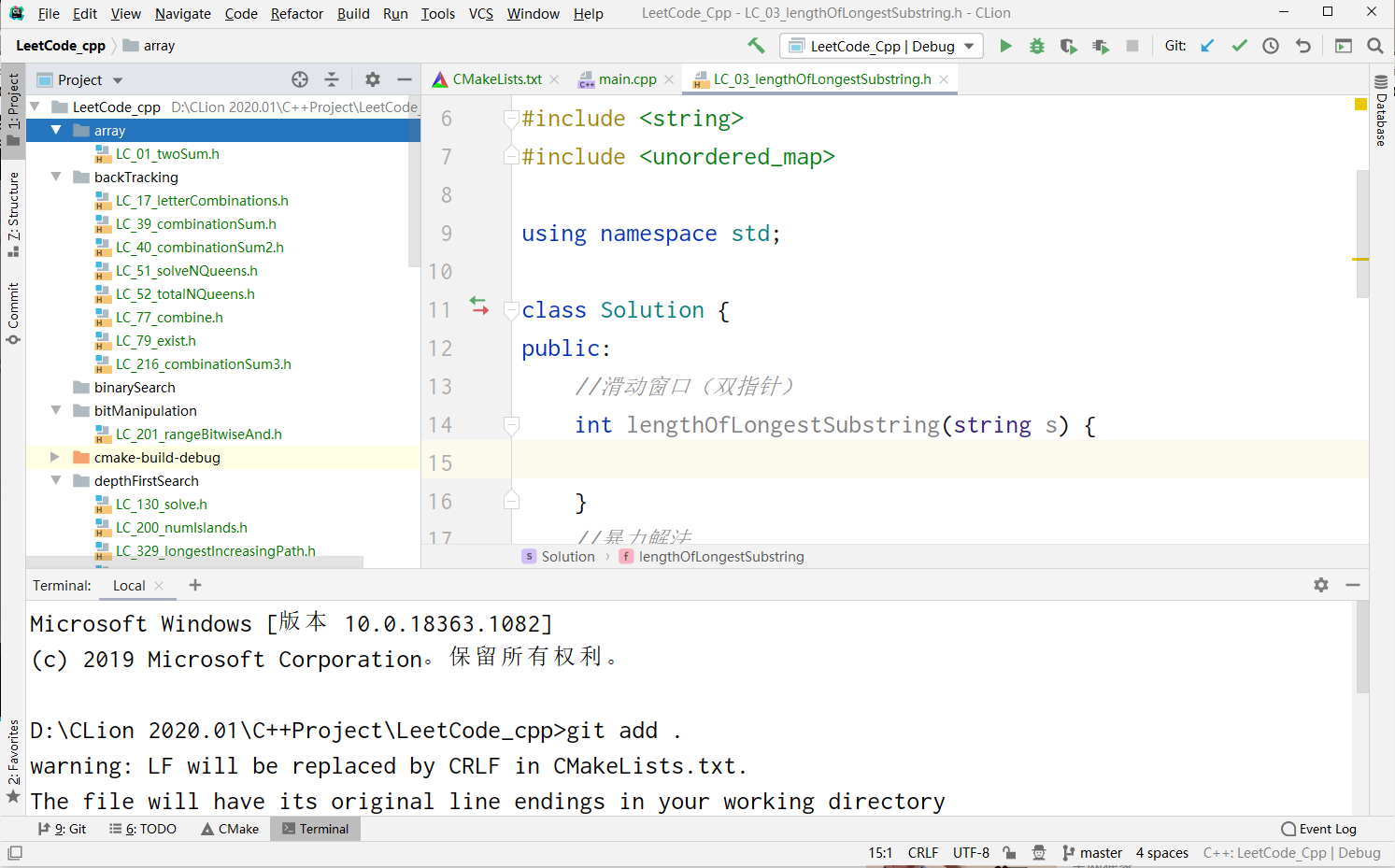The image size is (1395, 868).
Task: Click the 4 spaces indent setting
Action: click(x=1161, y=852)
